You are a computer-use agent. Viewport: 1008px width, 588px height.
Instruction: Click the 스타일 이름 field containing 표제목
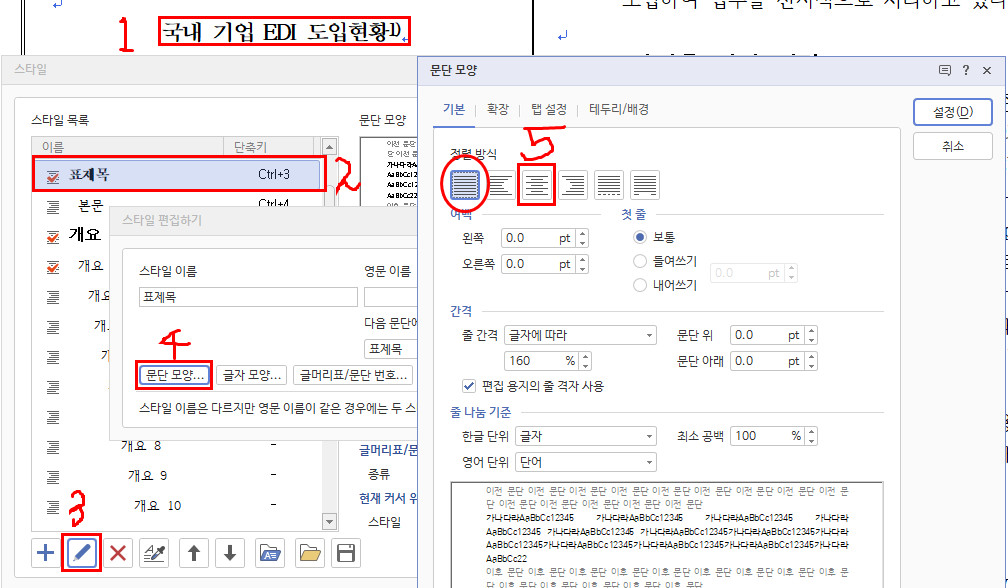tap(248, 297)
